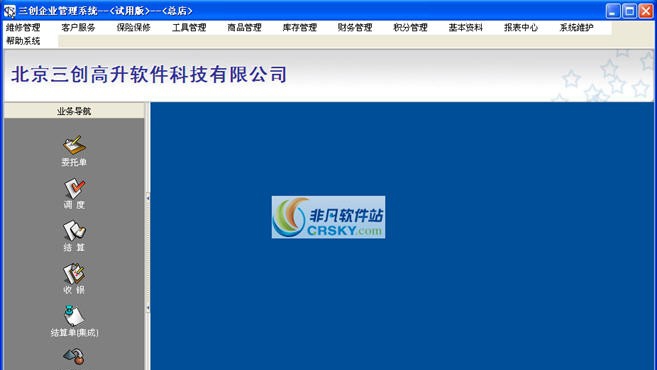The height and width of the screenshot is (370, 657).
Task: Open the 委托单 icon in business navigation
Action: point(74,145)
